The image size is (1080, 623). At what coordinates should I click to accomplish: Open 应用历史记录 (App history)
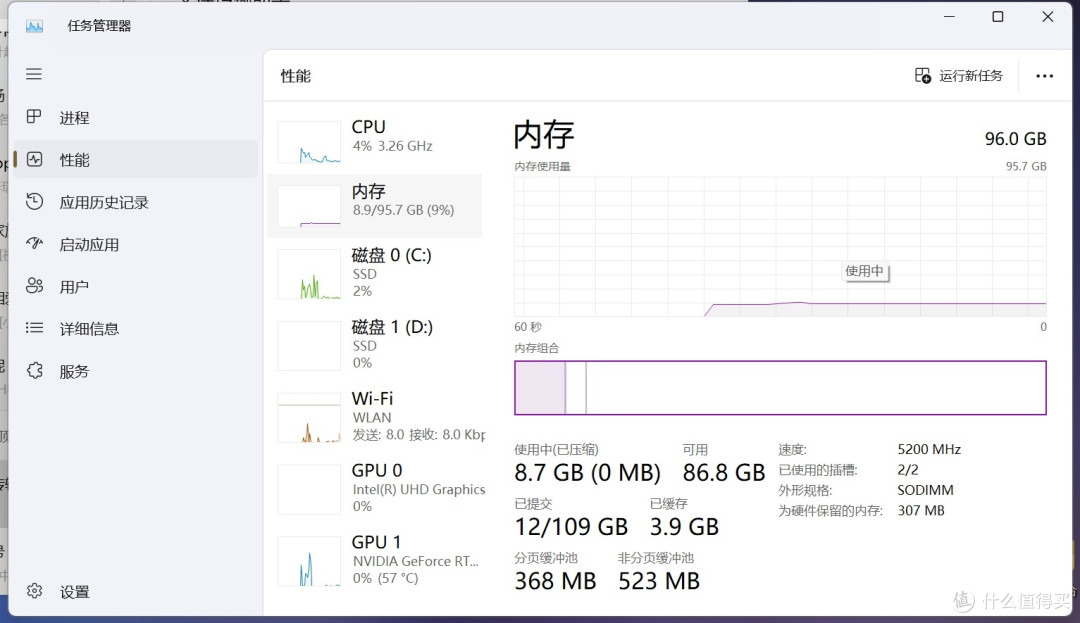(x=103, y=201)
